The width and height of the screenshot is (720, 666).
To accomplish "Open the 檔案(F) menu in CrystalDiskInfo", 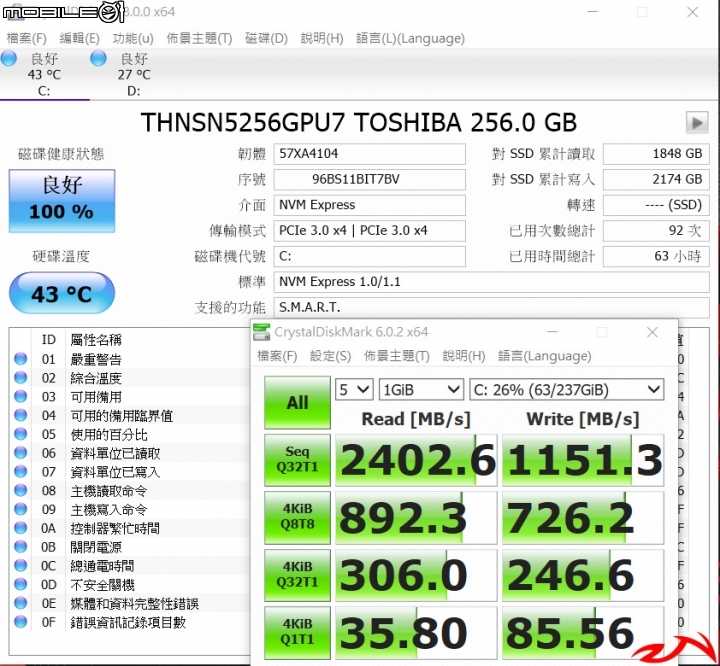I will (27, 39).
